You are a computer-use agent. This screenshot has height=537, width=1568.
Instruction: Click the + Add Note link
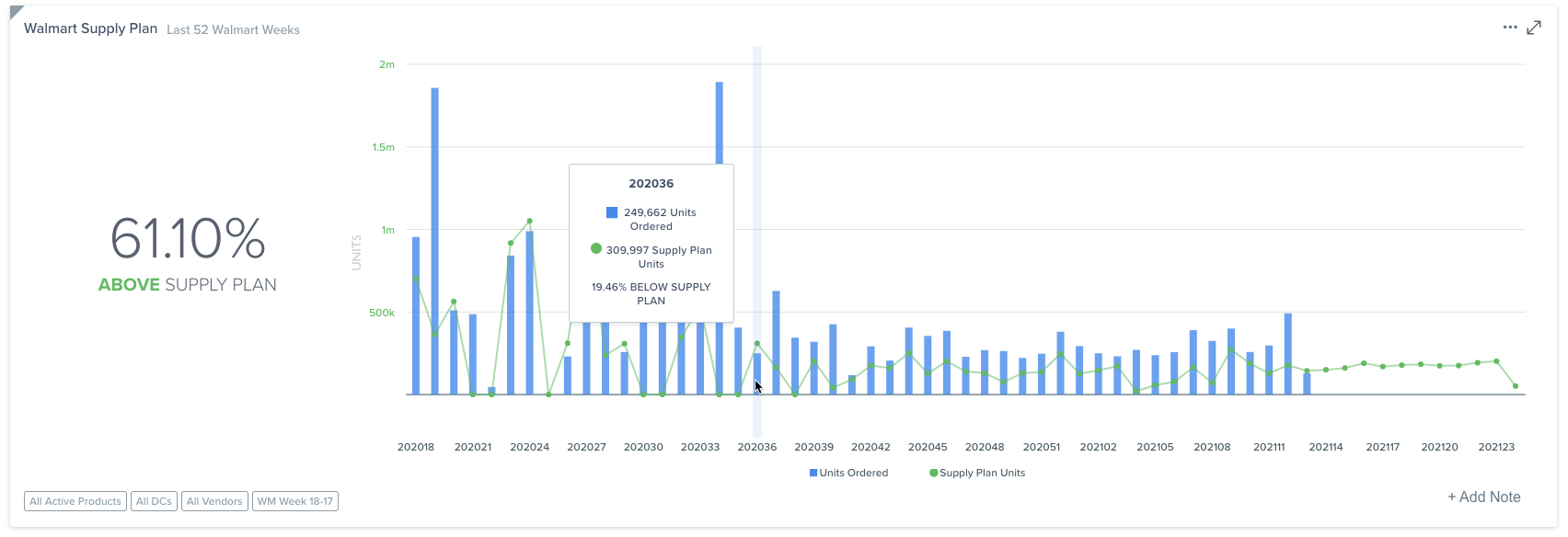(x=1484, y=497)
